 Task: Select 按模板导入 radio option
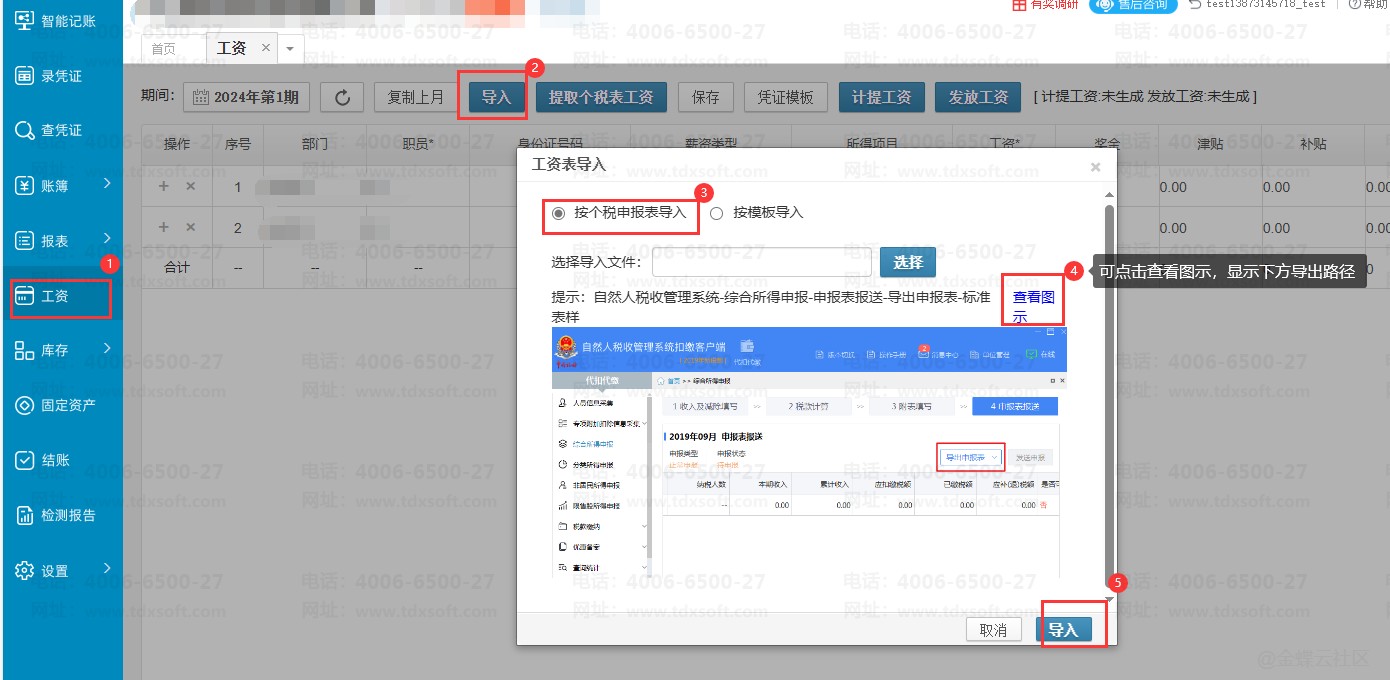click(716, 213)
